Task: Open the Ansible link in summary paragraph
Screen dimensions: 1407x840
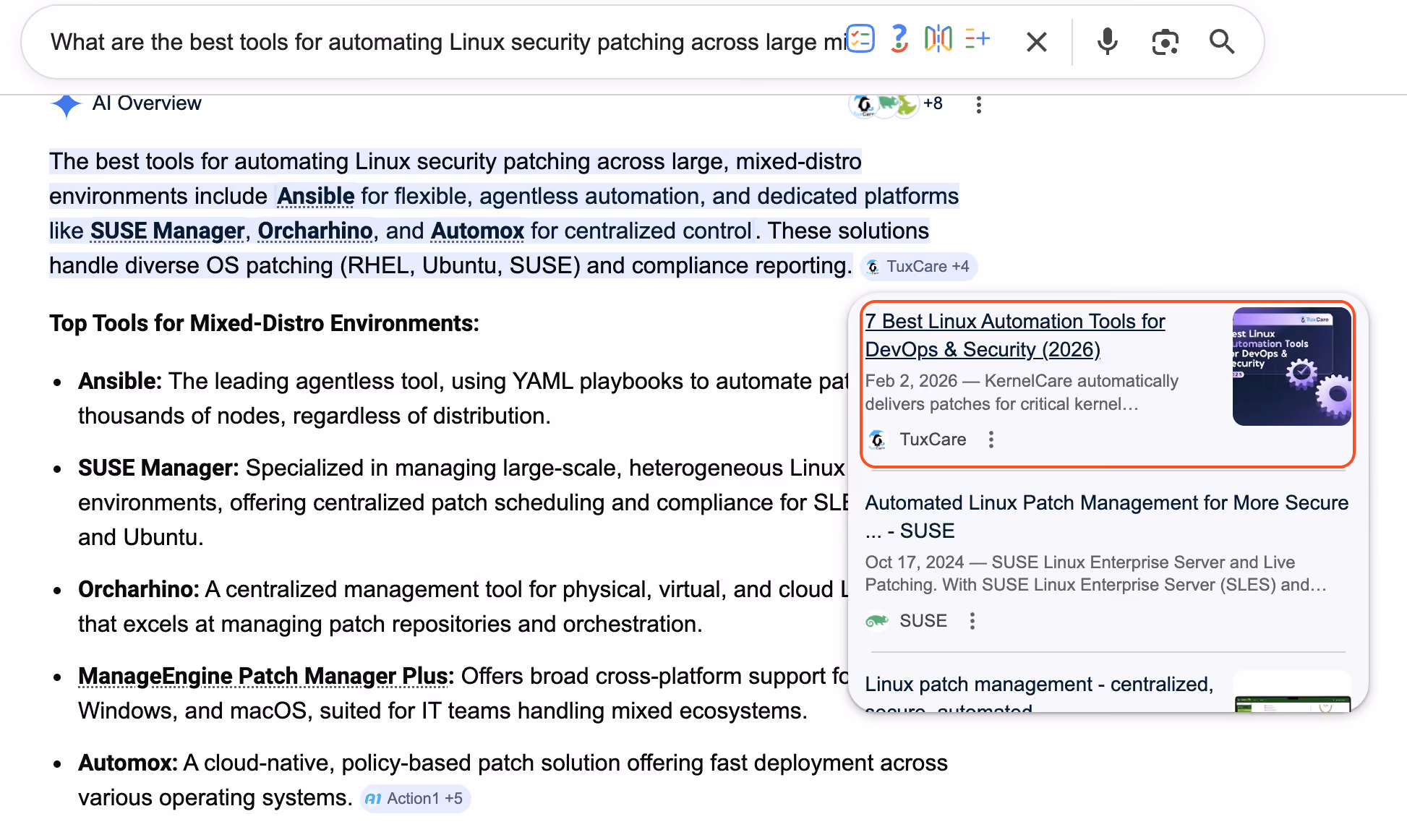Action: pyautogui.click(x=316, y=196)
